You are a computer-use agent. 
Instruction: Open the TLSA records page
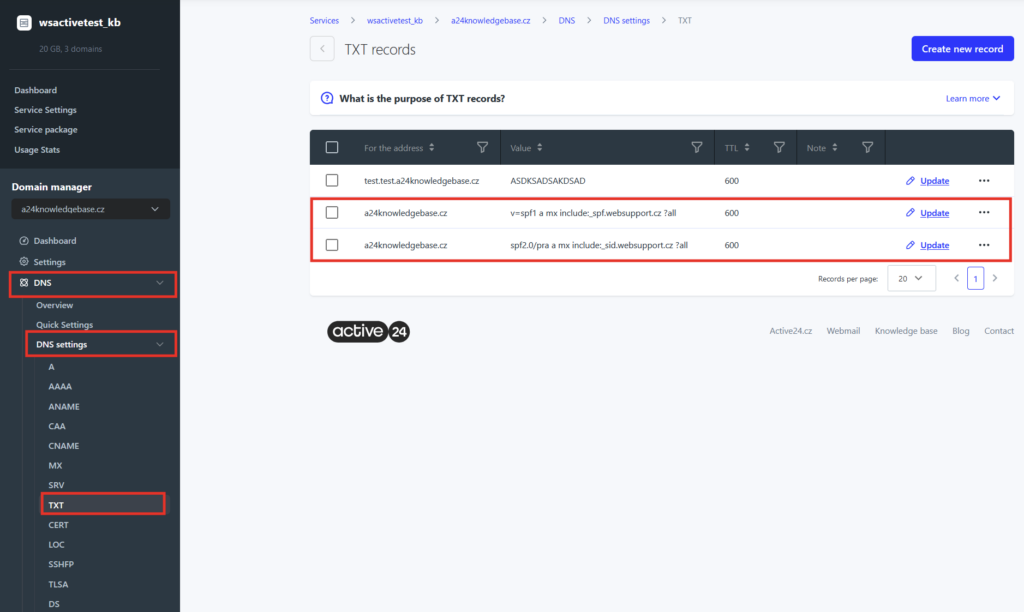click(x=58, y=585)
